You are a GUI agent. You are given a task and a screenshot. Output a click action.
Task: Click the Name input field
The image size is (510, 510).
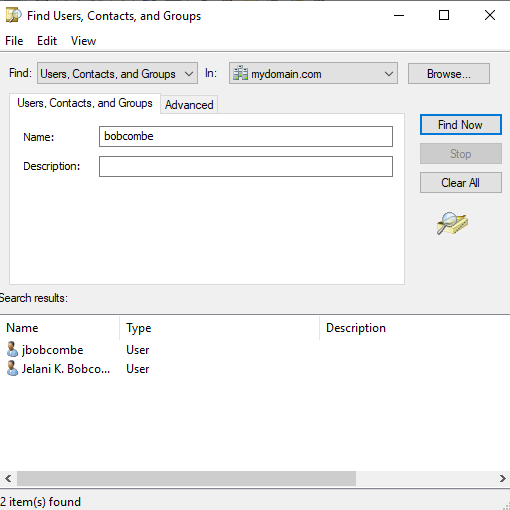pyautogui.click(x=246, y=136)
